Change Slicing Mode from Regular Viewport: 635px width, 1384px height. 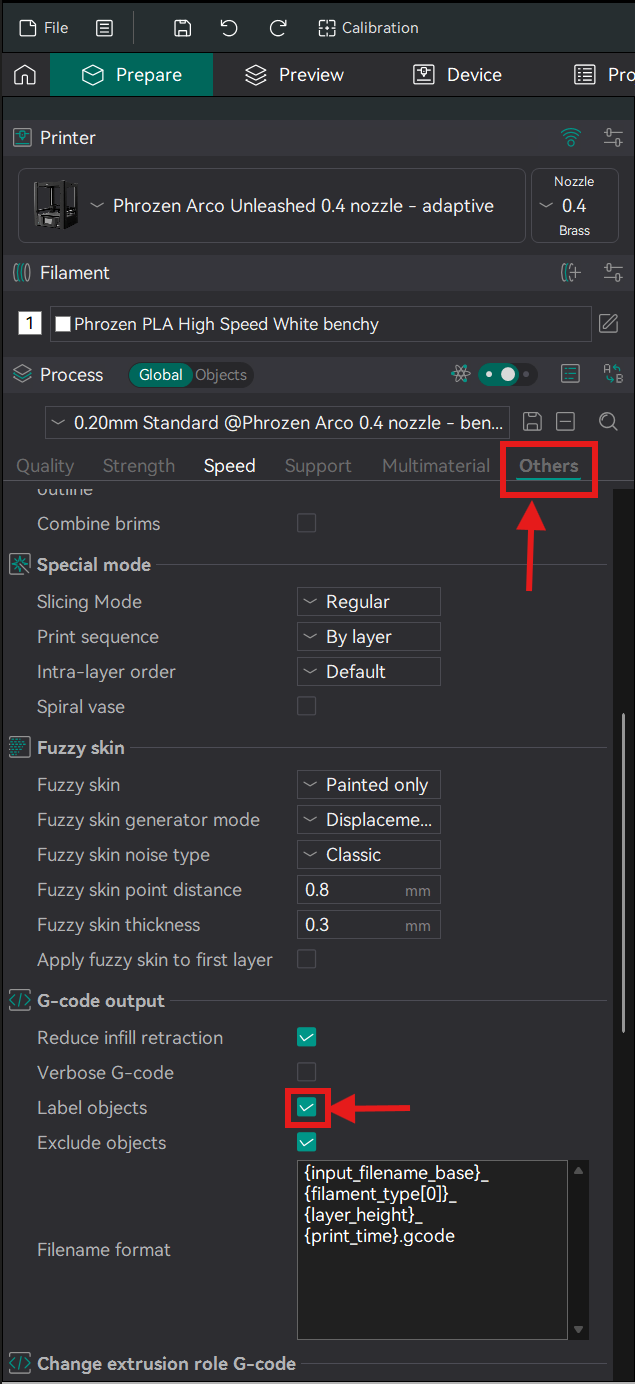tap(369, 602)
